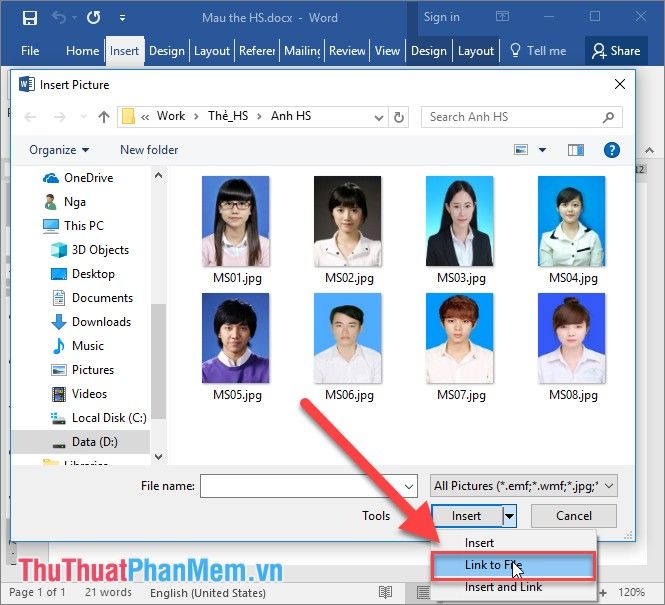Expand the Organize dropdown menu
This screenshot has height=605, width=665.
click(x=59, y=150)
